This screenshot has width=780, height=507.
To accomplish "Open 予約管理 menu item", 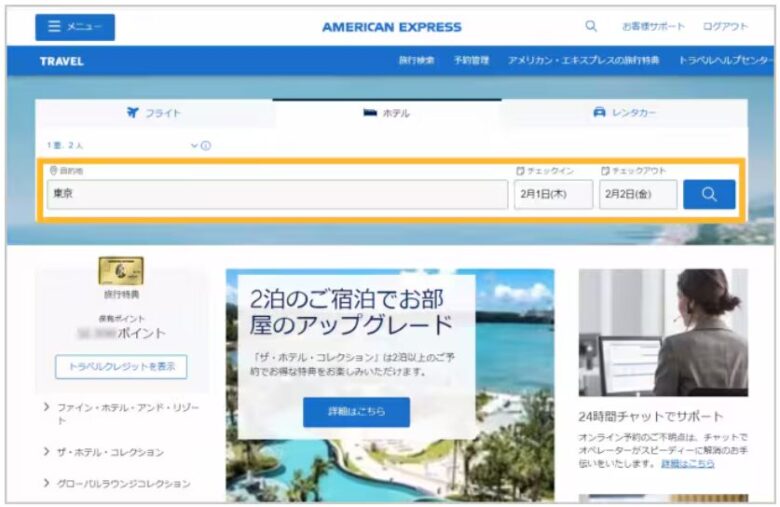I will tap(471, 61).
